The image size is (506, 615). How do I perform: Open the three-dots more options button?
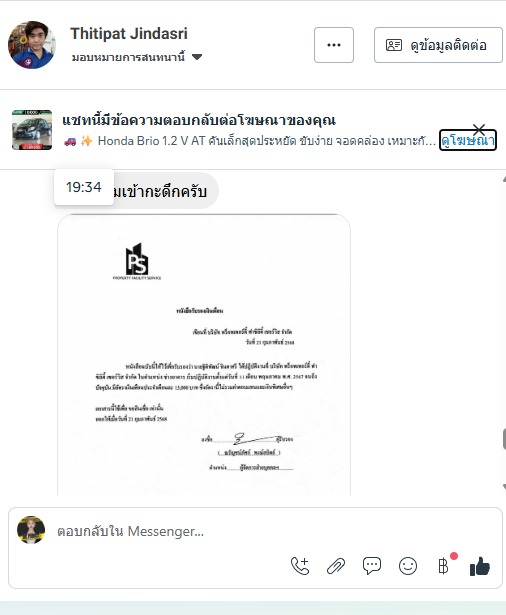pos(334,45)
